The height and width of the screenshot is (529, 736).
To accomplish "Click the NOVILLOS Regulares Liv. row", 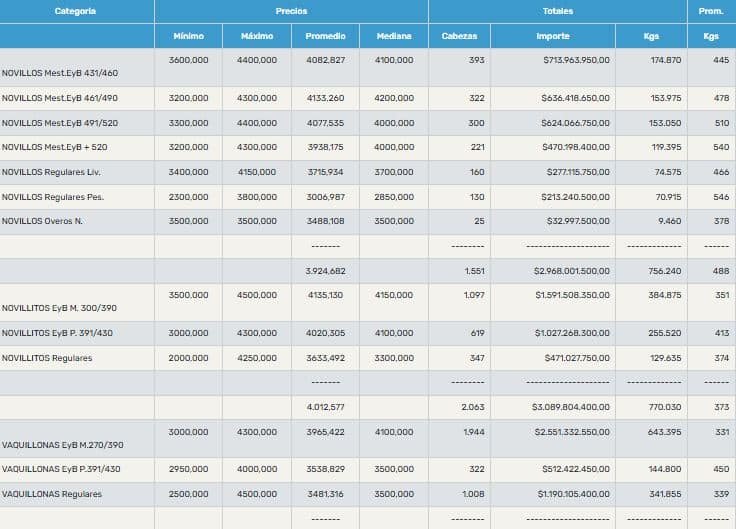I will point(50,172).
